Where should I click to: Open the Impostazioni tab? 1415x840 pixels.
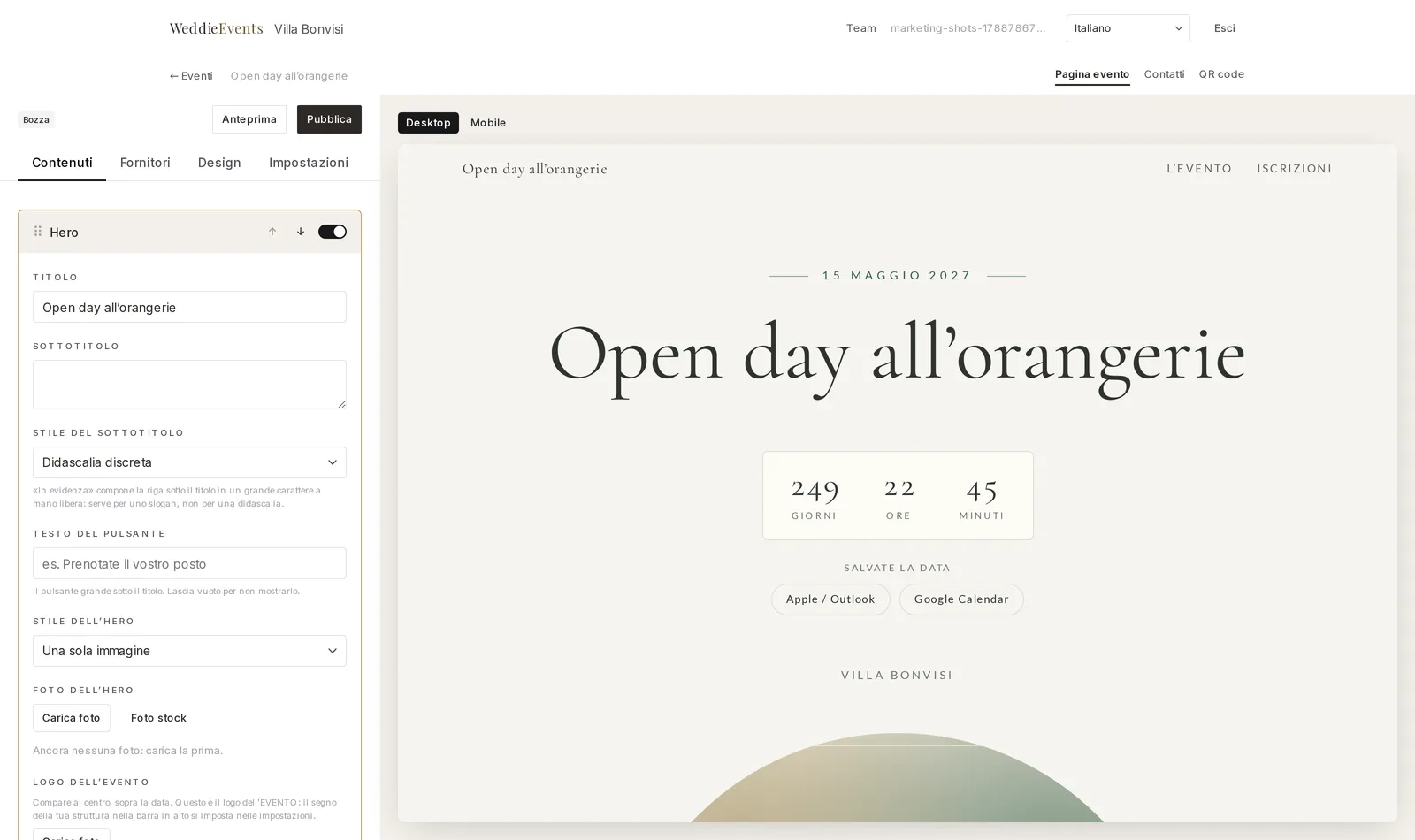(x=309, y=163)
